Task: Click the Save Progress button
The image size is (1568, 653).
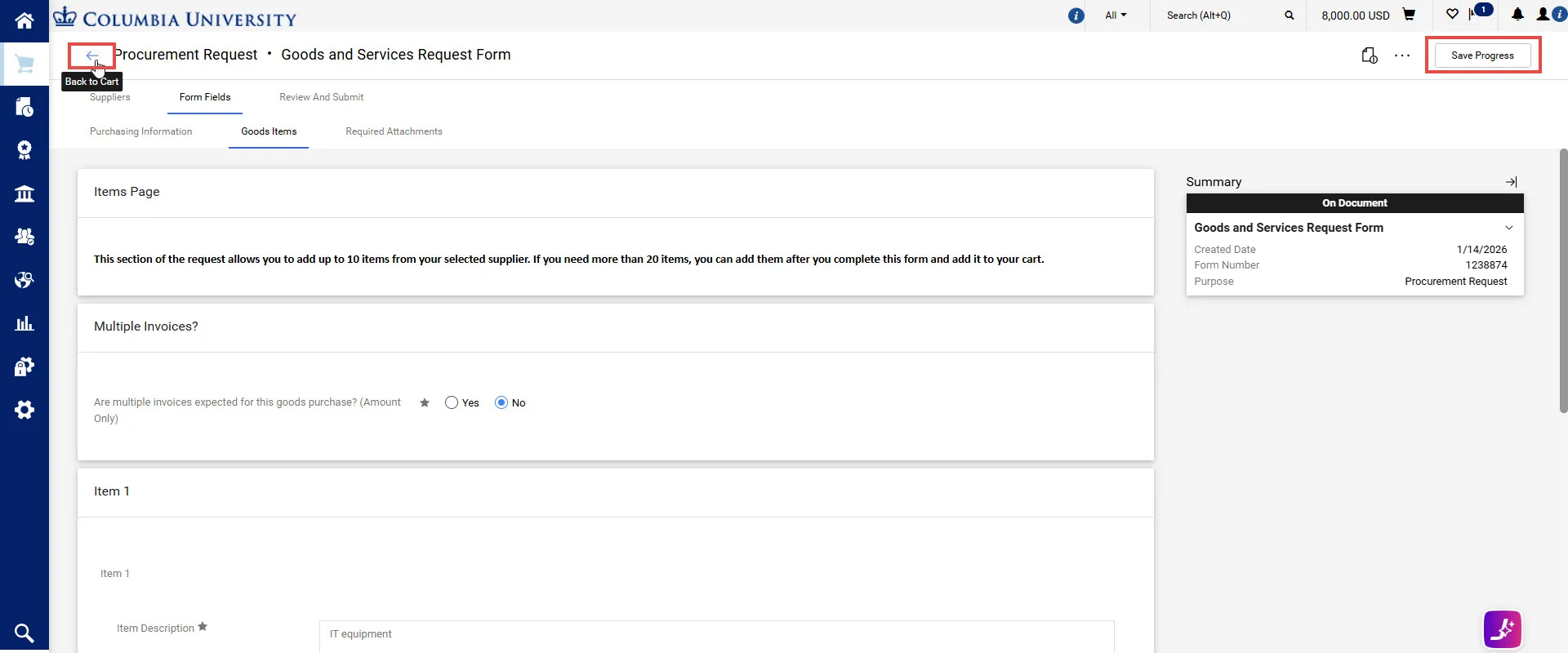Action: 1482,56
